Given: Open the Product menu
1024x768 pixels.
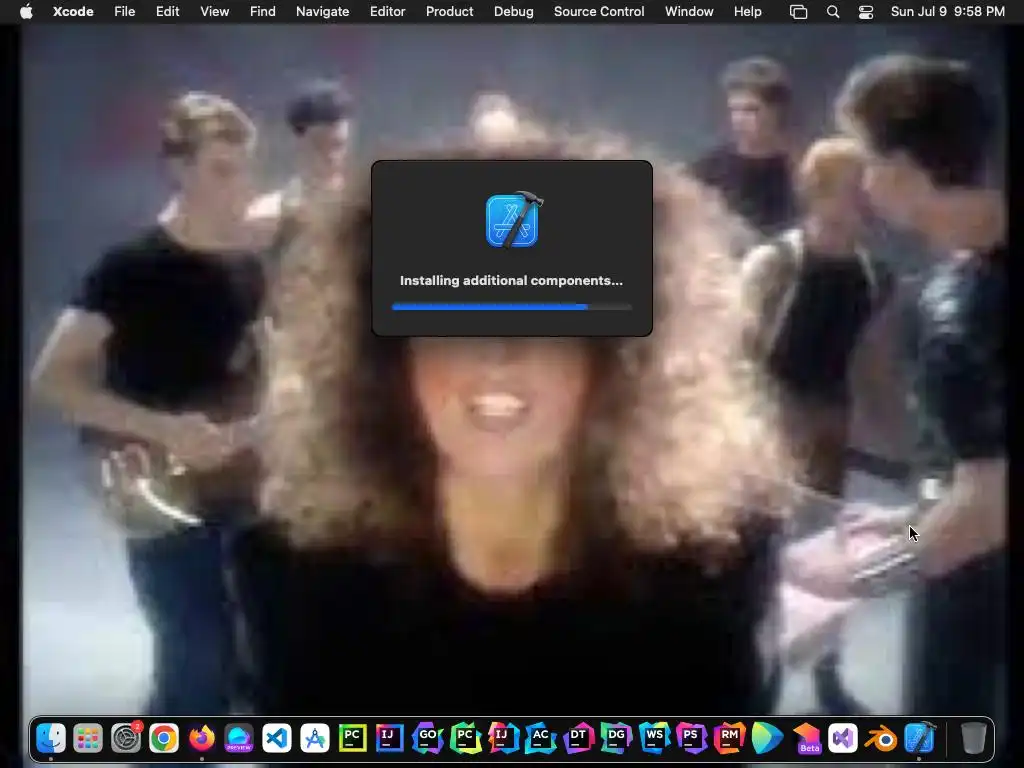Looking at the screenshot, I should coord(449,12).
